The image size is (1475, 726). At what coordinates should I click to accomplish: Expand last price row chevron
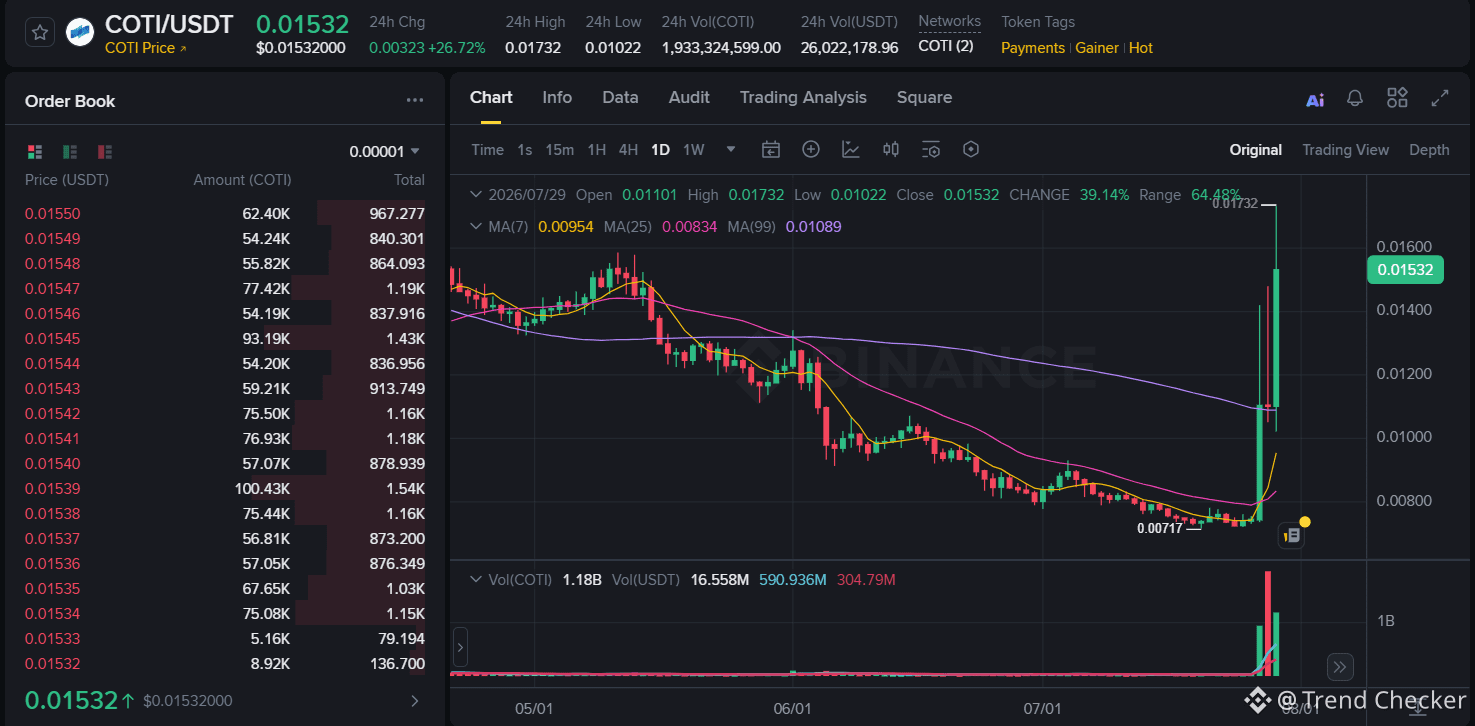click(415, 701)
